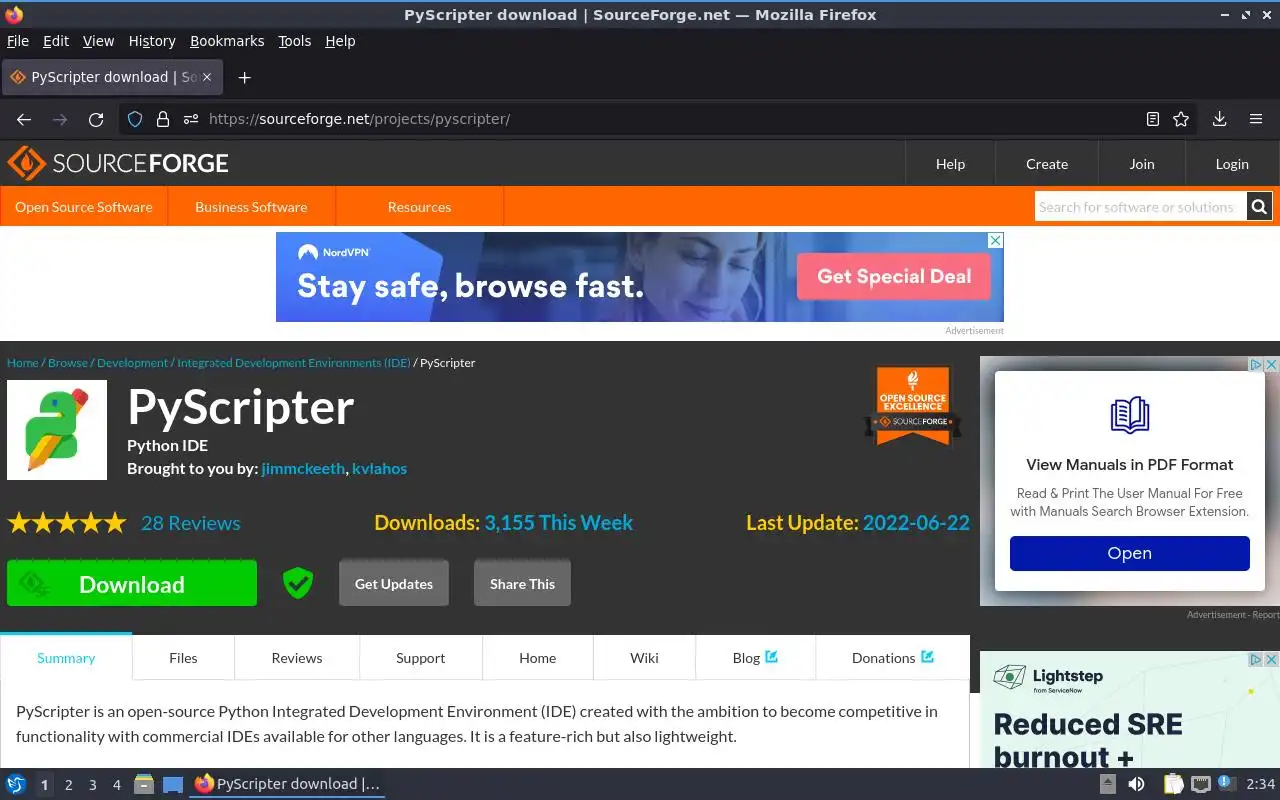Viewport: 1280px width, 800px height.
Task: Open the Firefox downloads arrow icon
Action: point(1219,119)
